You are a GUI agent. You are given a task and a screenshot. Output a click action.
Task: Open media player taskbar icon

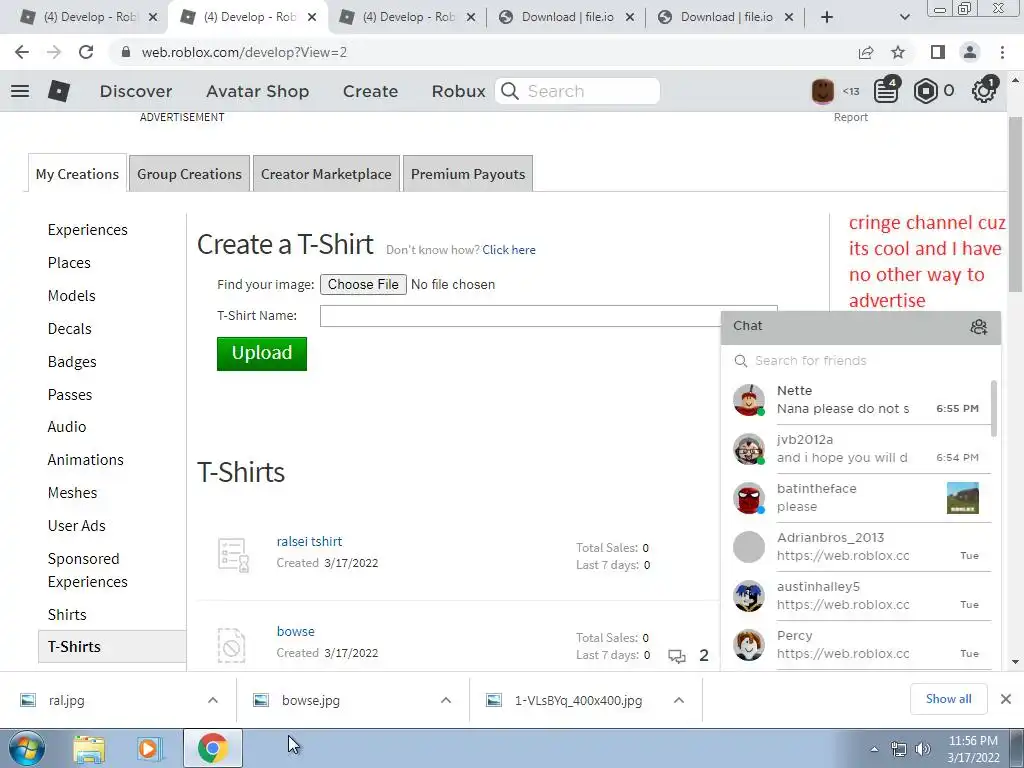point(149,748)
